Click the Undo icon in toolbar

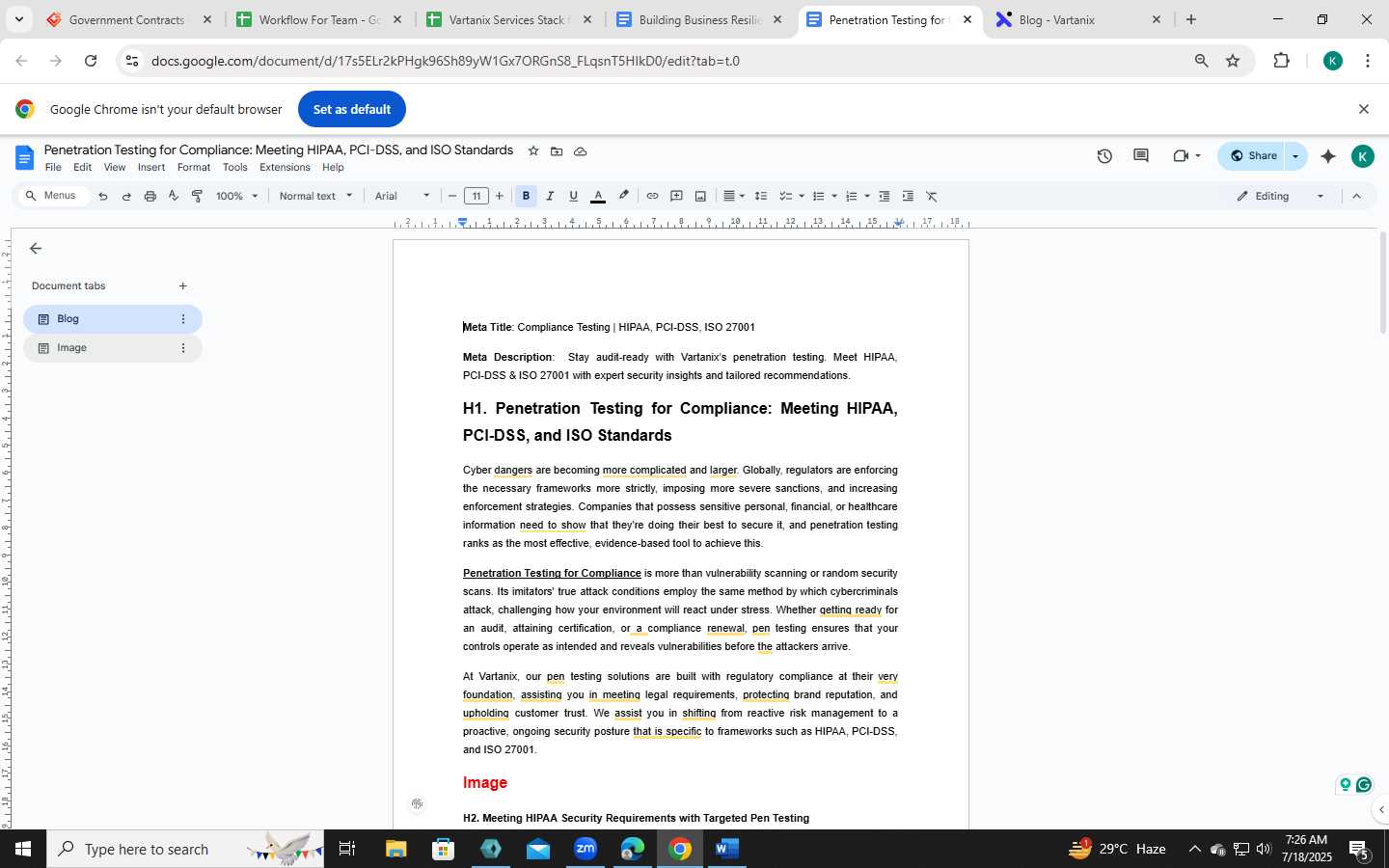pyautogui.click(x=103, y=196)
